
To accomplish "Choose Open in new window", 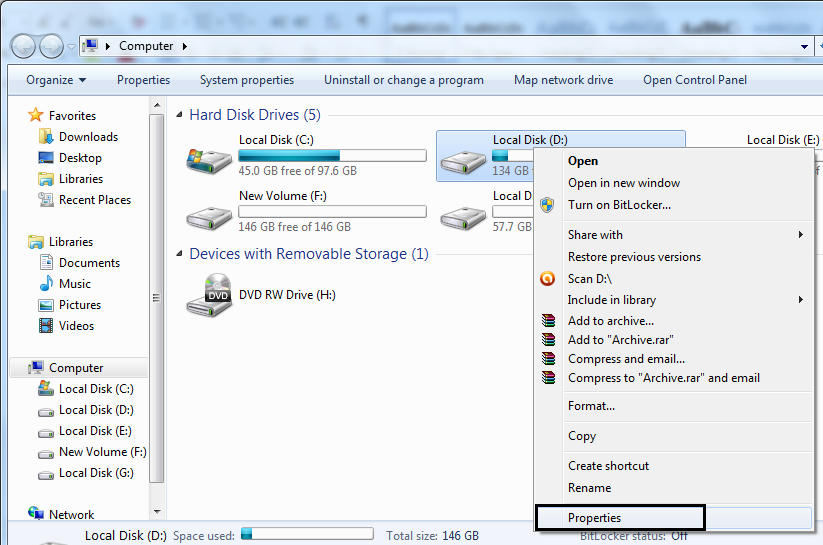I will 624,183.
